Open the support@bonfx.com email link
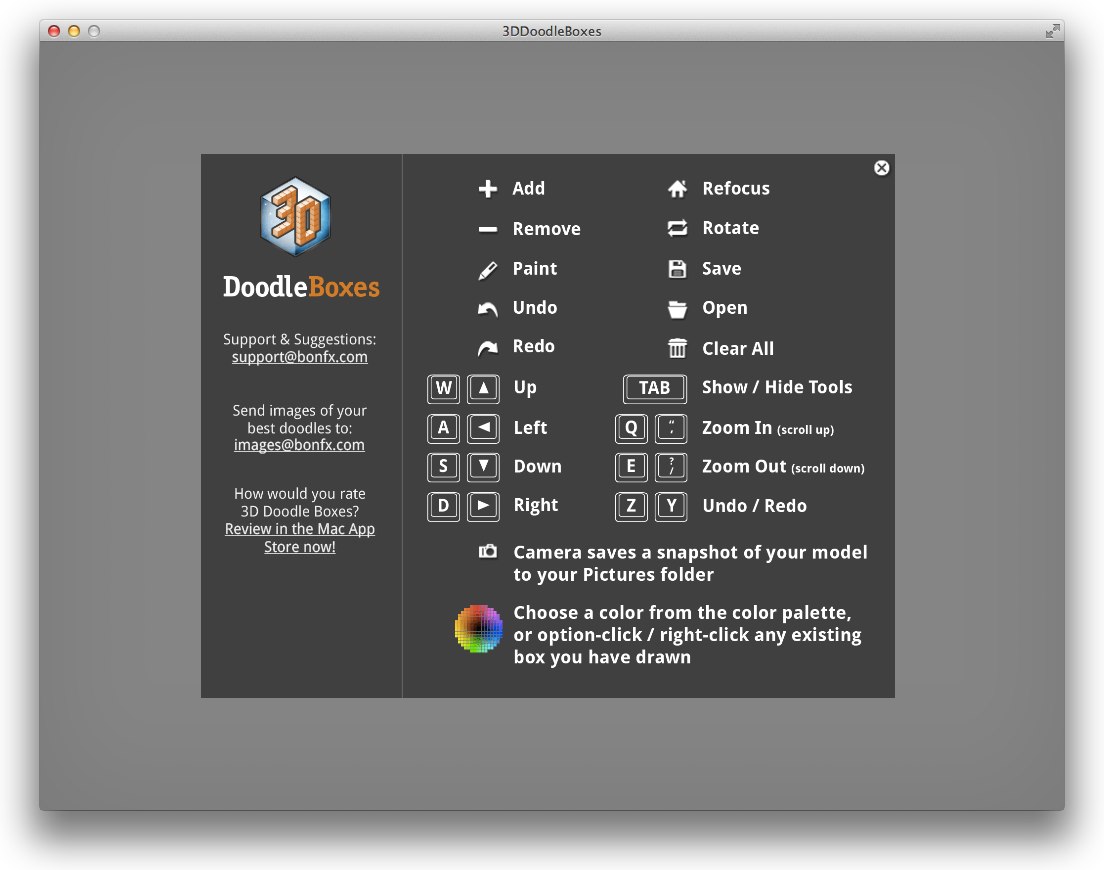 300,357
